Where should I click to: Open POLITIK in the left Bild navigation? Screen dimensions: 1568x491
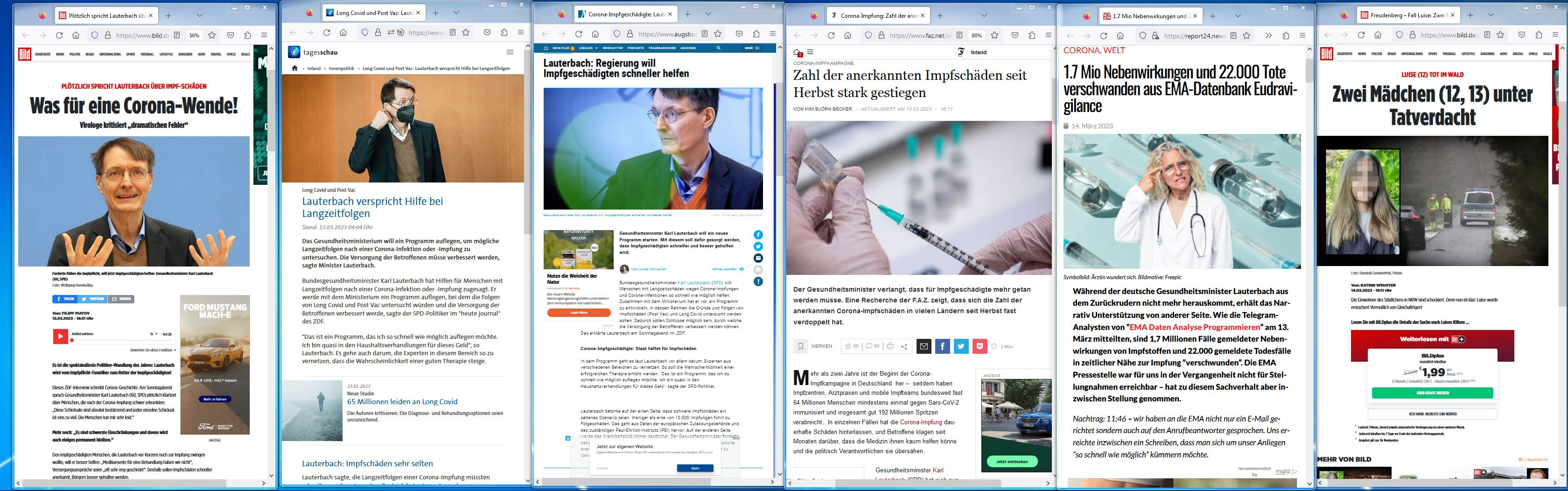pos(75,54)
